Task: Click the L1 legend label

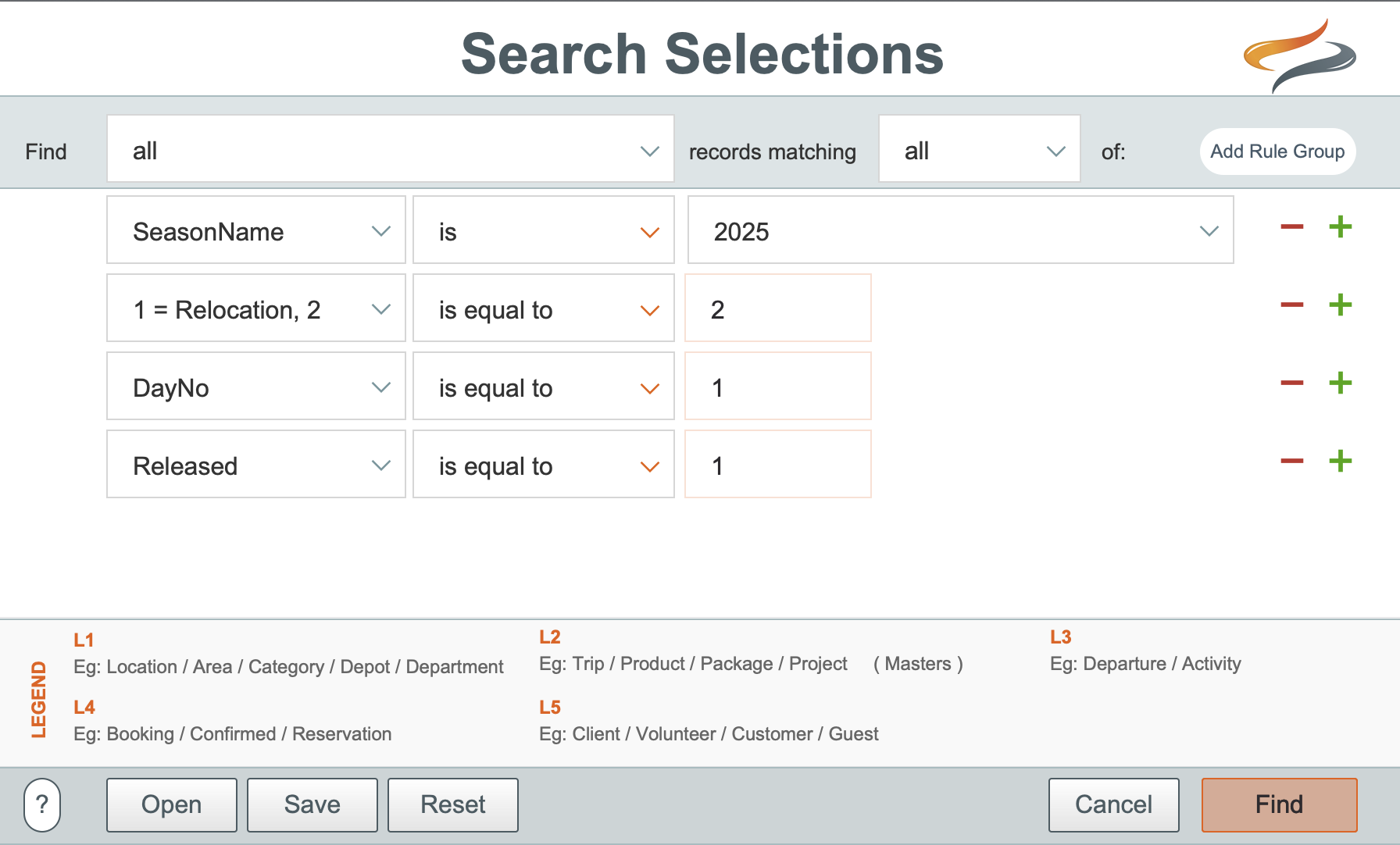Action: pyautogui.click(x=84, y=640)
